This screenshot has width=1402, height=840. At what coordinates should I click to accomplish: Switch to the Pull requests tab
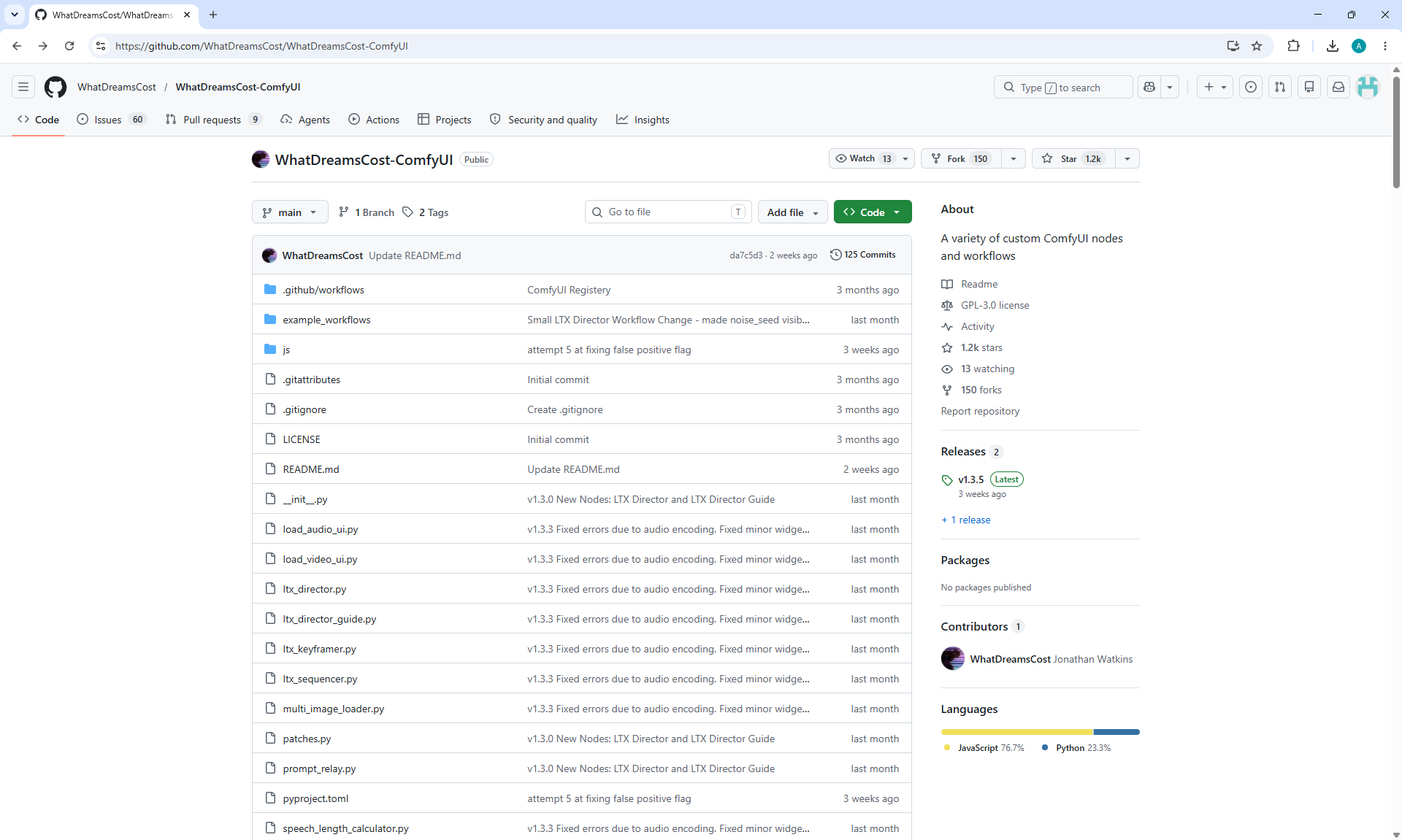tap(213, 120)
